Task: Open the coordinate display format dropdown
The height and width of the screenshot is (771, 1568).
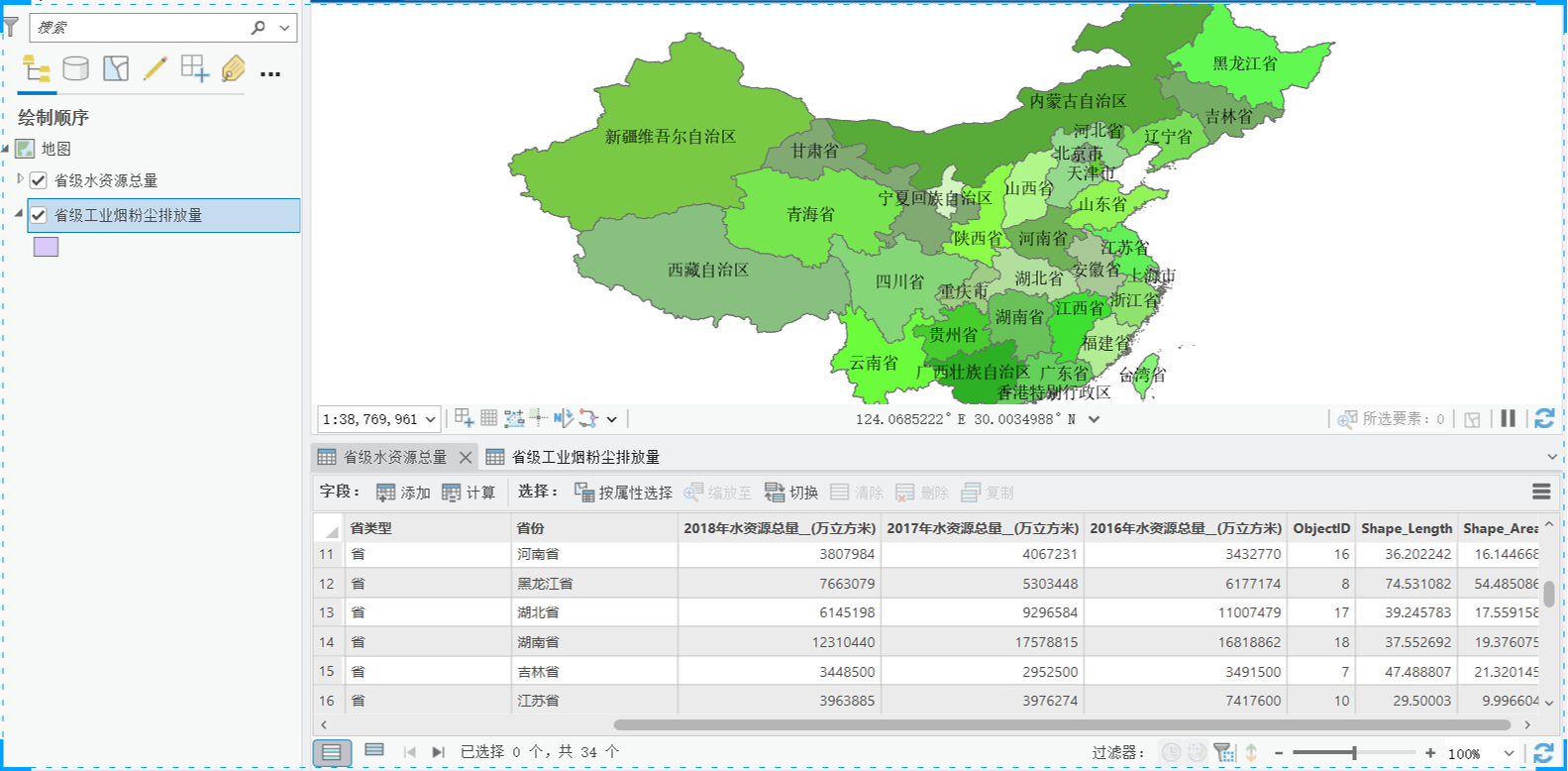Action: pyautogui.click(x=1094, y=419)
